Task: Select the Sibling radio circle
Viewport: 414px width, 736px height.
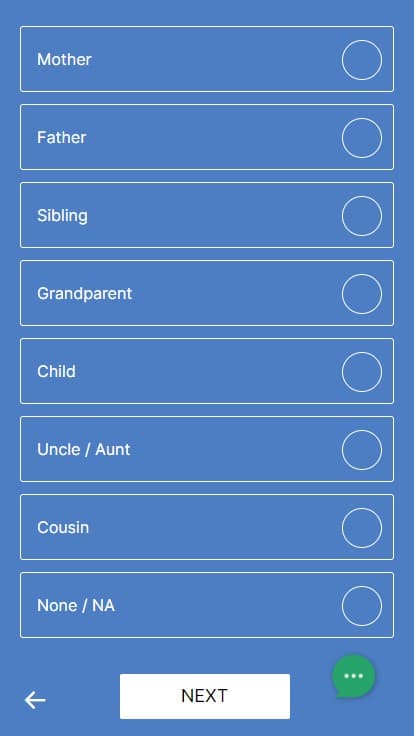Action: click(361, 215)
